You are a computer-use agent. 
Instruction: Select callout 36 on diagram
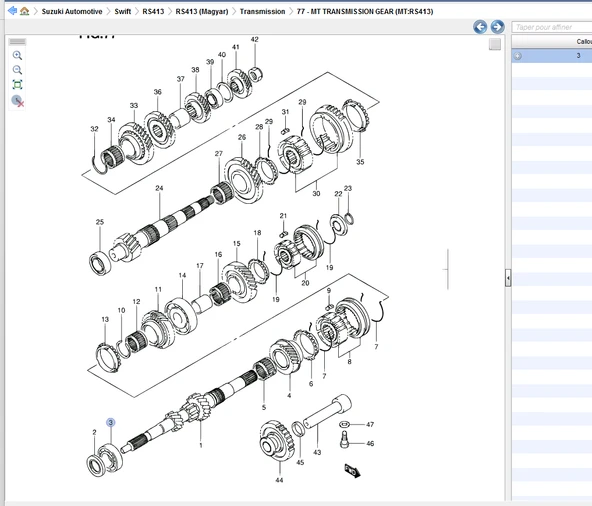tap(157, 92)
